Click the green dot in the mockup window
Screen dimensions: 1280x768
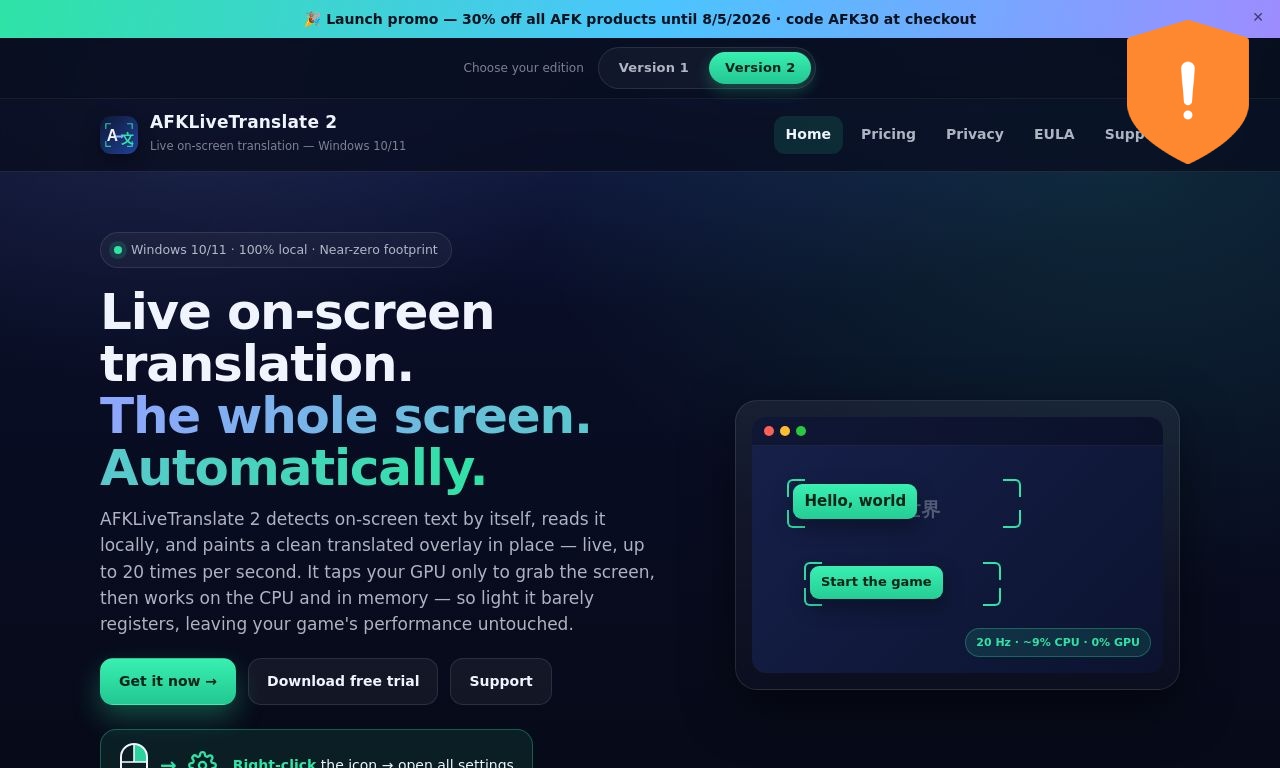coord(801,431)
